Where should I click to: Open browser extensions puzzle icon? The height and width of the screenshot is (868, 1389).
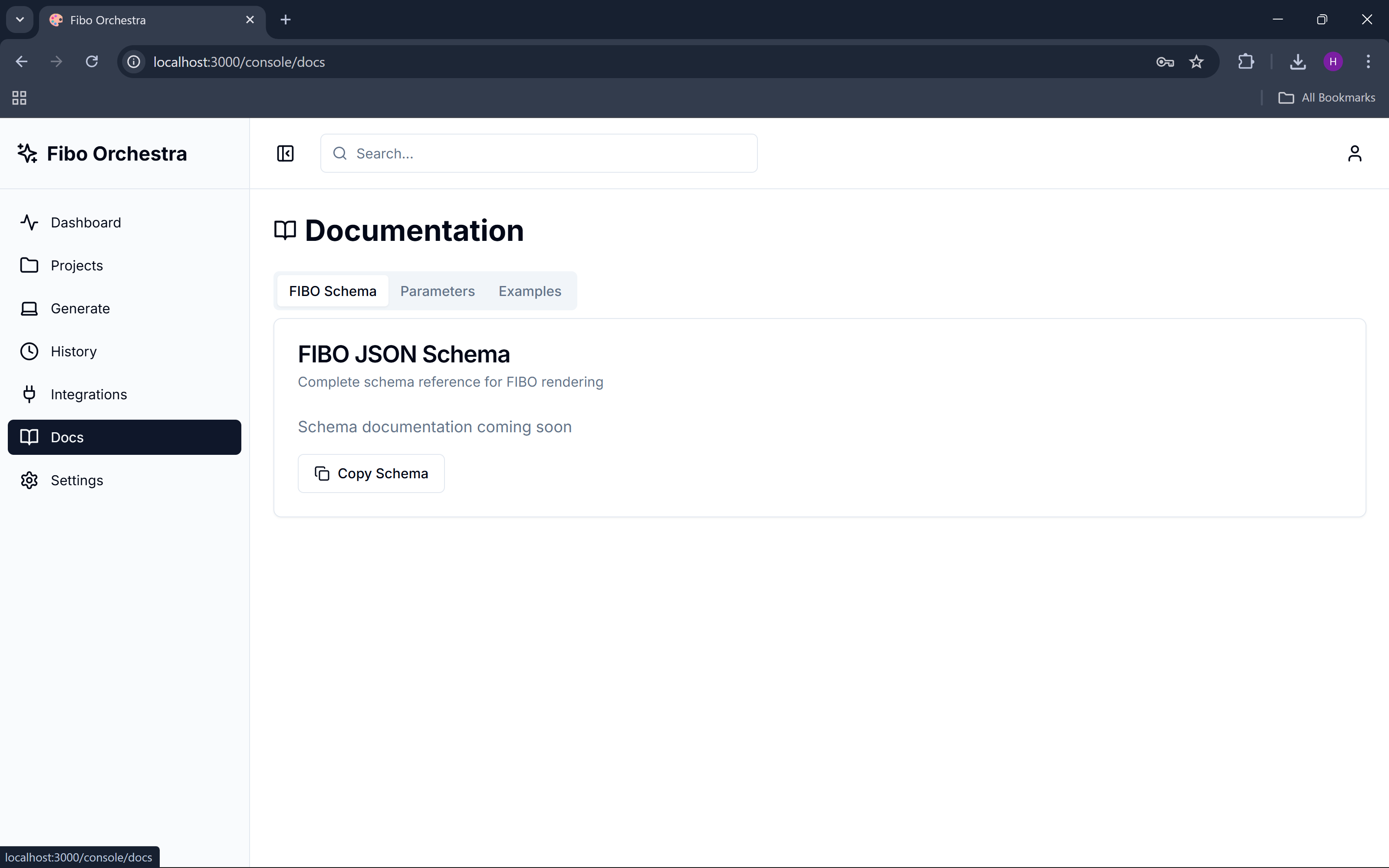tap(1245, 62)
